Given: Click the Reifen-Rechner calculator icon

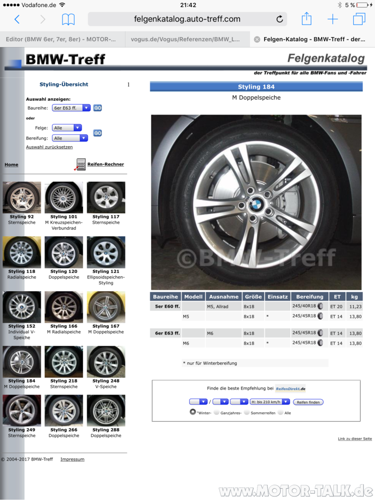Looking at the screenshot, I should [x=81, y=164].
